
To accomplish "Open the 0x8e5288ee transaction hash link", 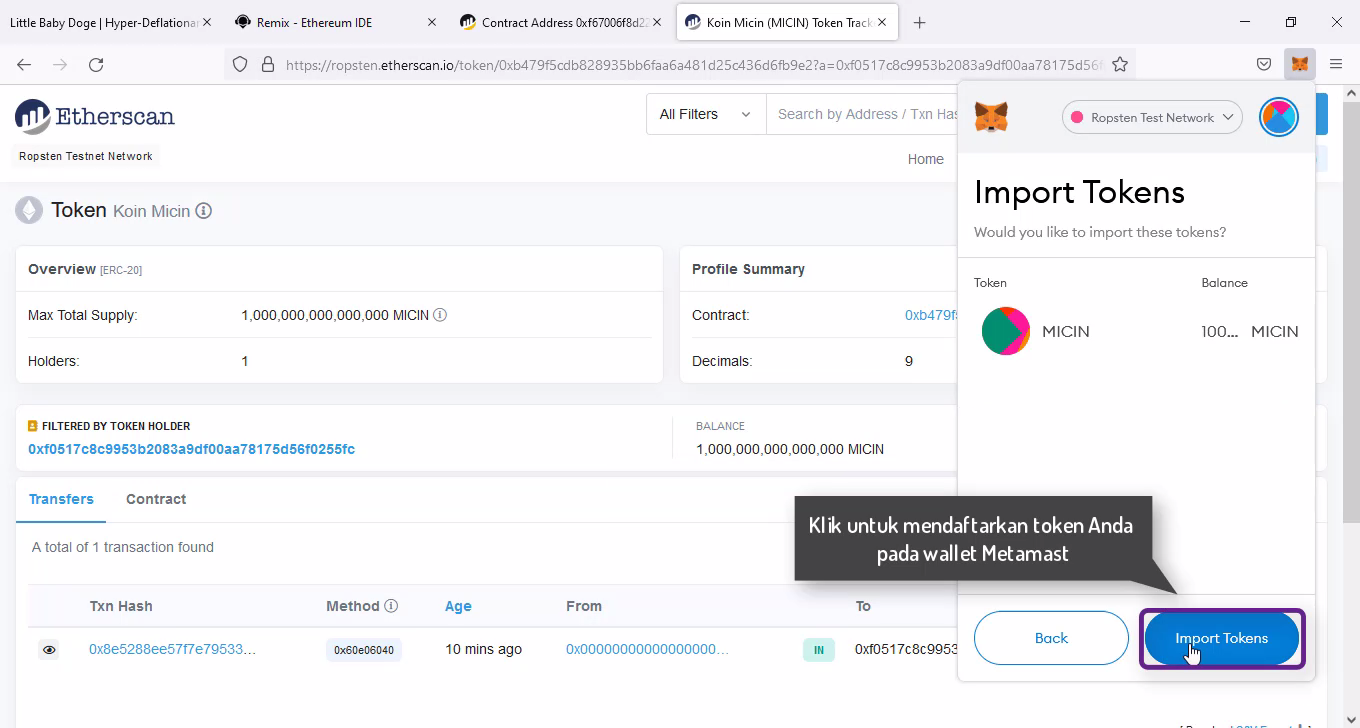I will [x=172, y=650].
